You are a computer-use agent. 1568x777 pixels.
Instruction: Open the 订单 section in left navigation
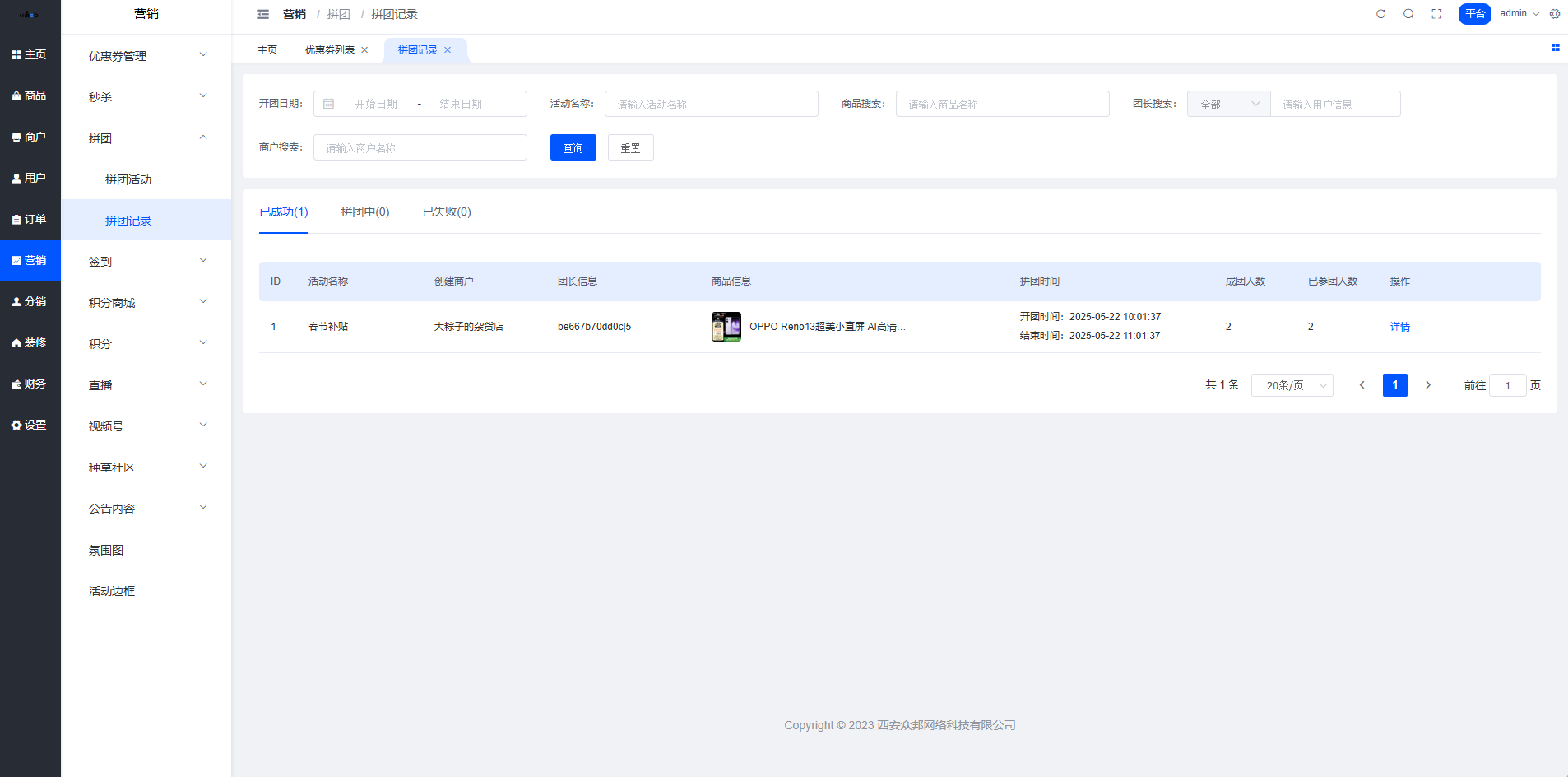30,220
